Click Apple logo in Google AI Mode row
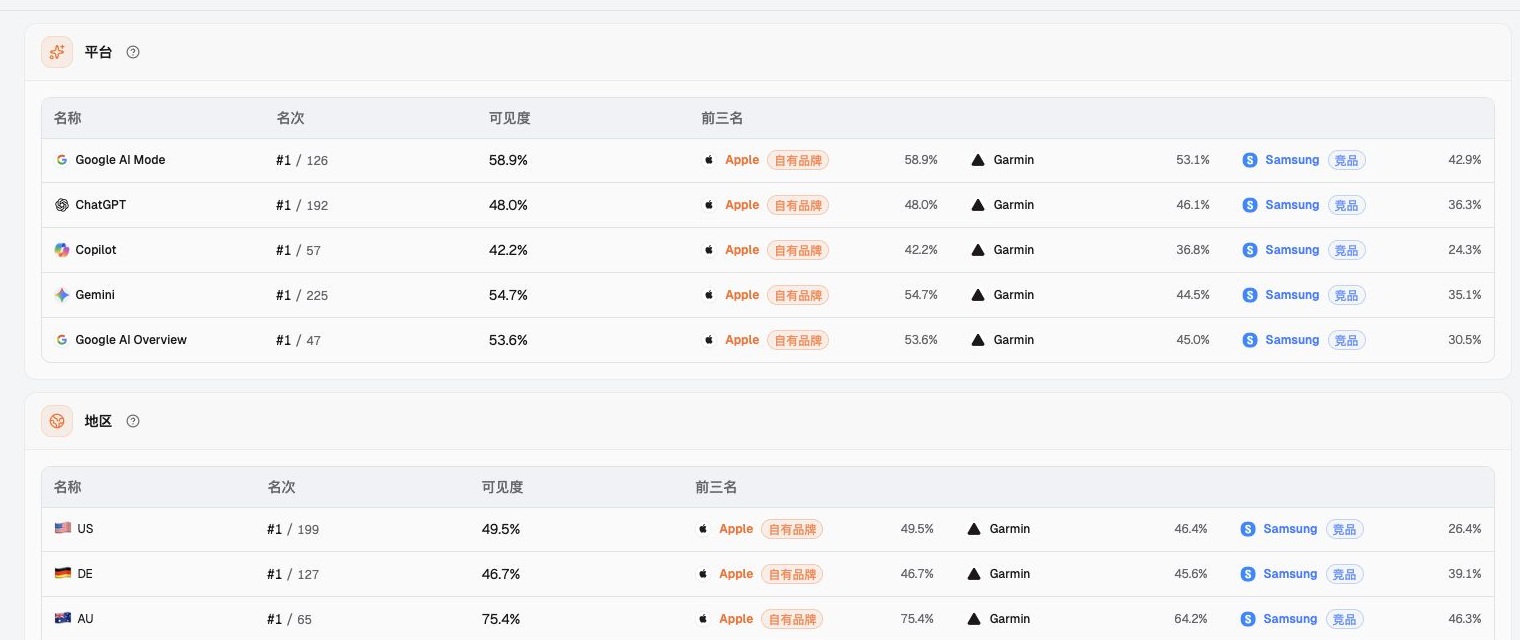Screen dimensions: 1520x640 pyautogui.click(x=710, y=160)
